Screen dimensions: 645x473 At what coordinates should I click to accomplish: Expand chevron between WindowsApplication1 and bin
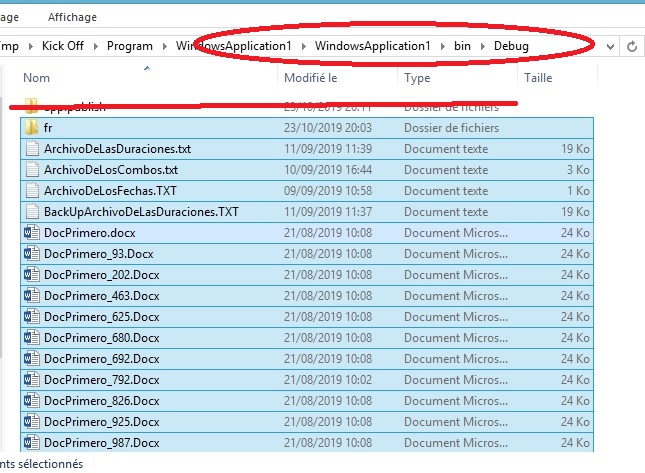point(442,46)
